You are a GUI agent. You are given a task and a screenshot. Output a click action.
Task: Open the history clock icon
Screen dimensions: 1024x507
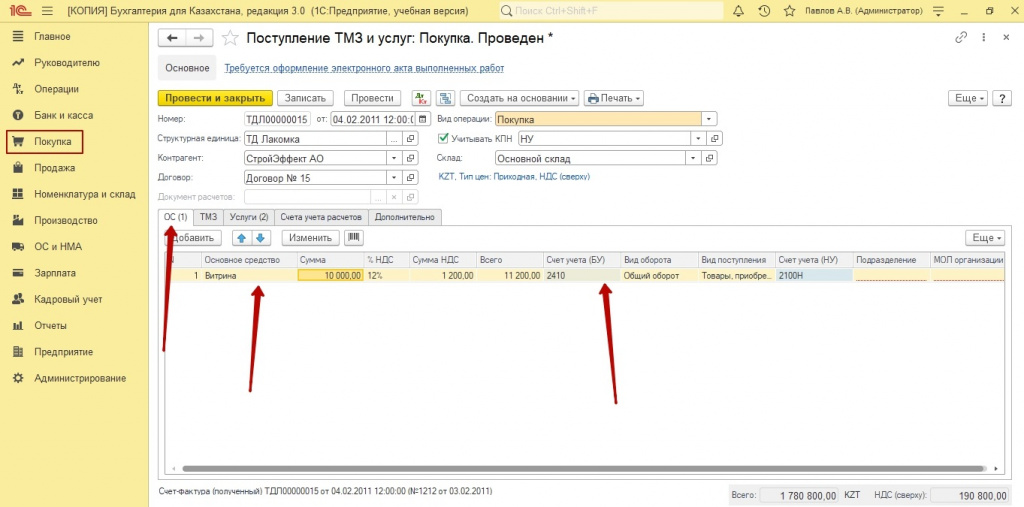click(764, 11)
